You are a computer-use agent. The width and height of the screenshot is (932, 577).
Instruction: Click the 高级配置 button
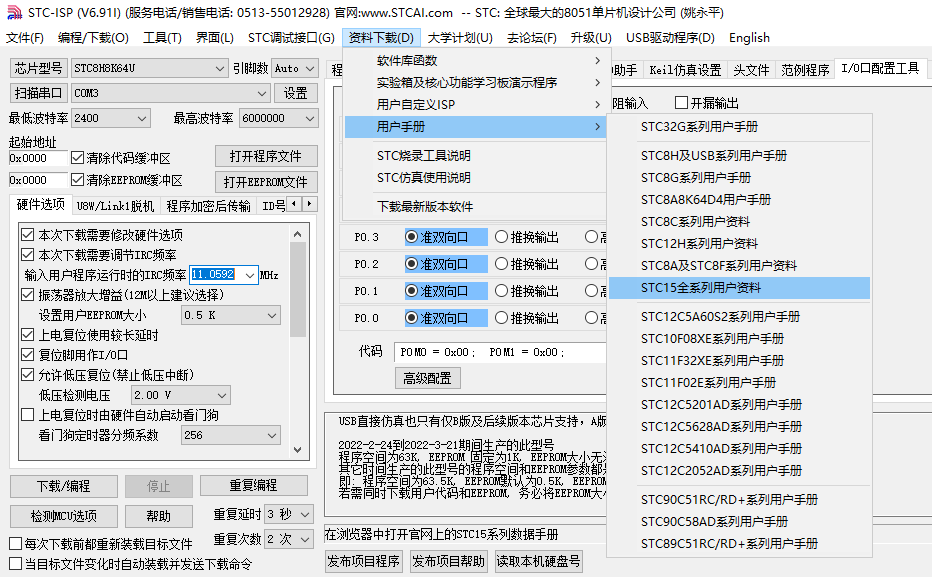click(x=427, y=378)
